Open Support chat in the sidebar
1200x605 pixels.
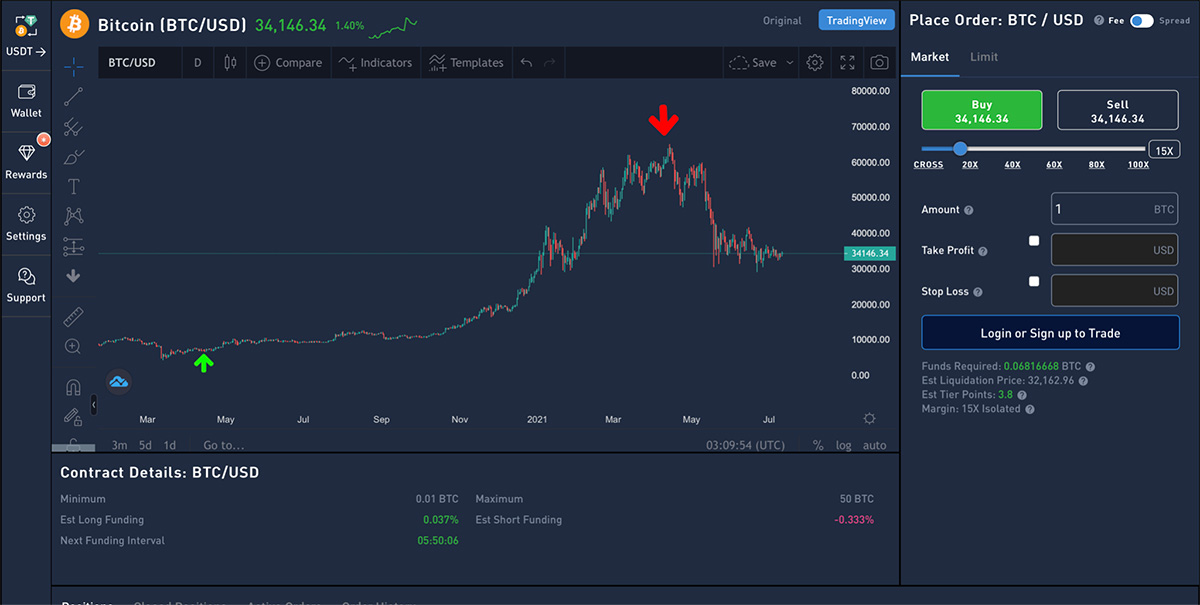26,285
